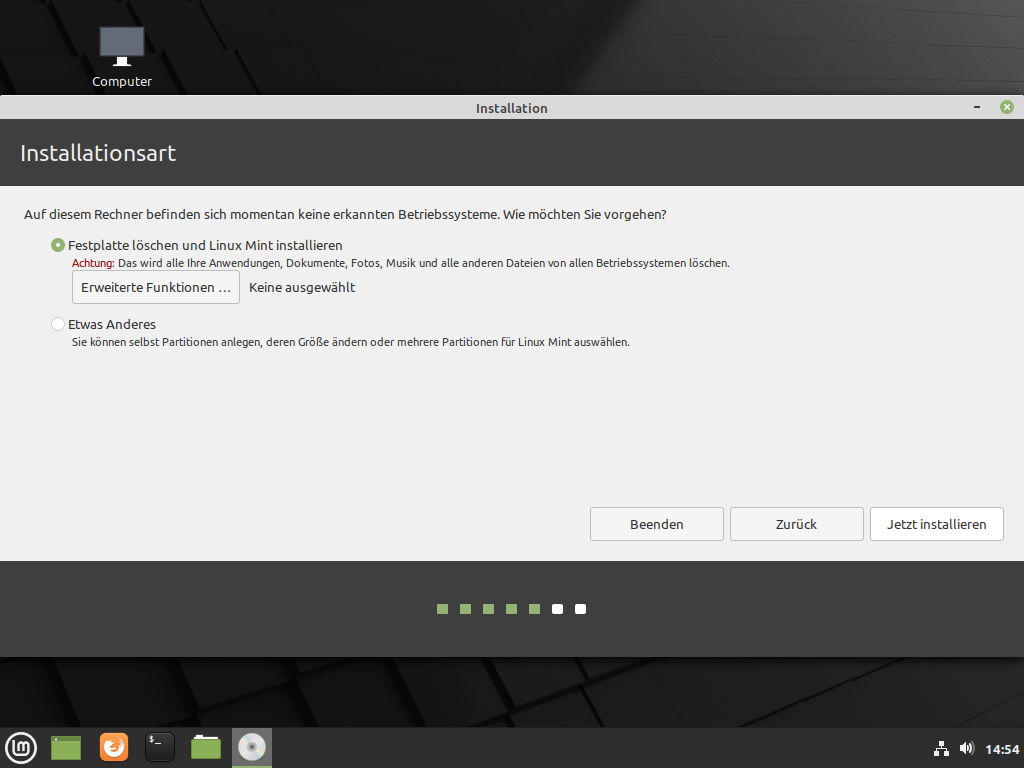This screenshot has width=1024, height=768.
Task: Click the show desktop taskbar icon
Action: 66,747
